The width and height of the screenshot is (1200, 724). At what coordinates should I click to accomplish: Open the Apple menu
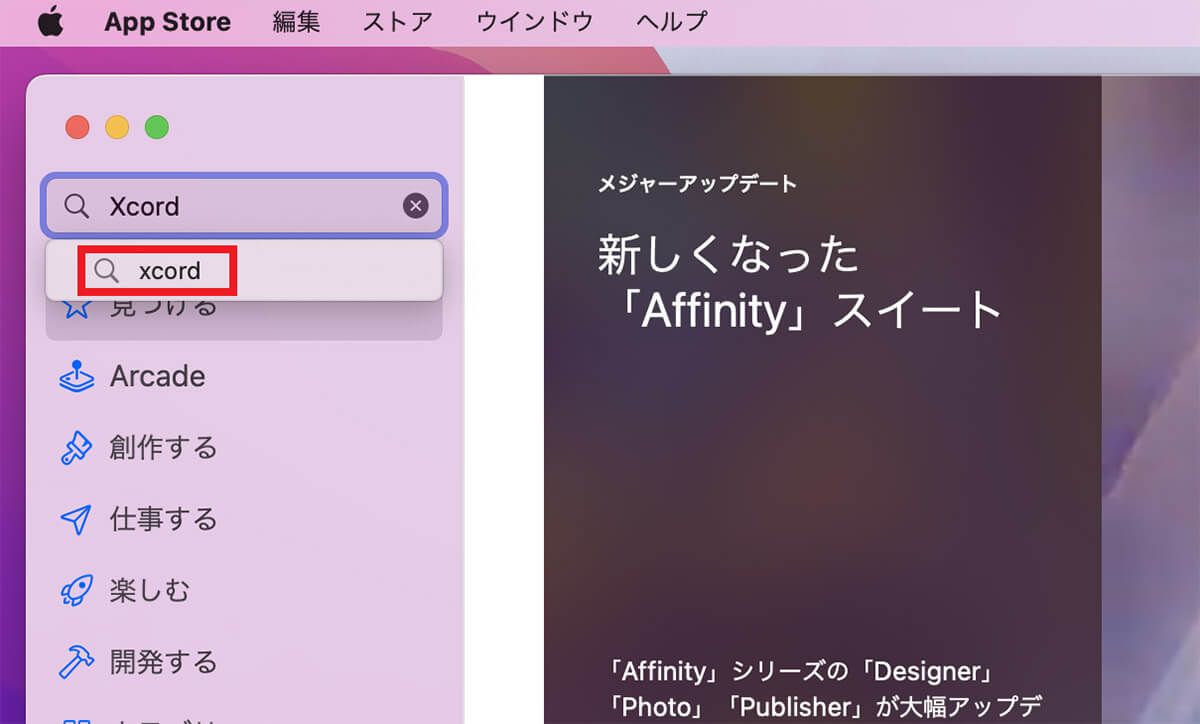tap(50, 21)
